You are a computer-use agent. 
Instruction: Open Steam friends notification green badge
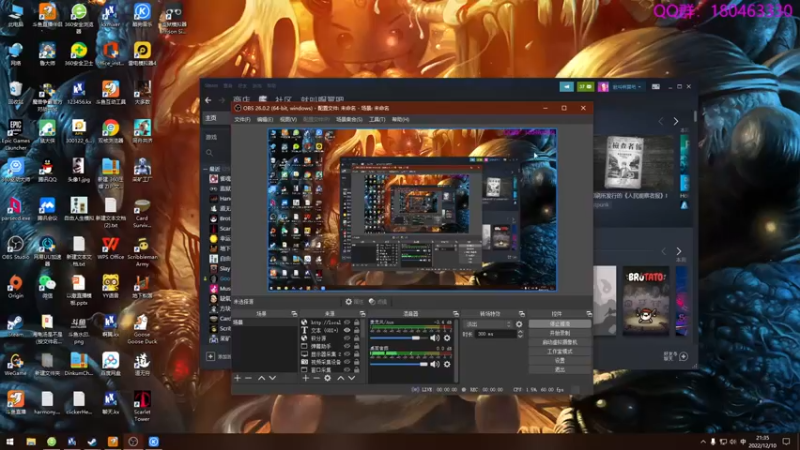pos(585,87)
